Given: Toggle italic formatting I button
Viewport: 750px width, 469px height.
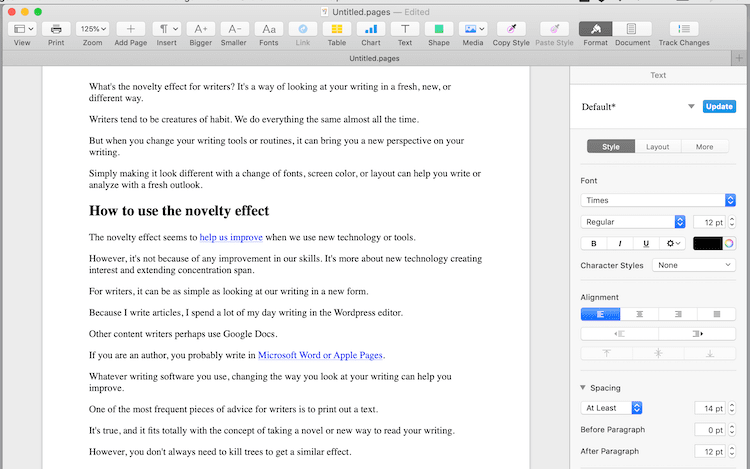Looking at the screenshot, I should tap(620, 243).
